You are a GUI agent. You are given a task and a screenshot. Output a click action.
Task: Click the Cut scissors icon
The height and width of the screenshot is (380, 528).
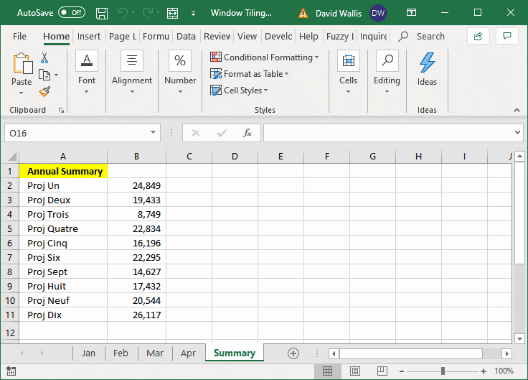pyautogui.click(x=44, y=58)
